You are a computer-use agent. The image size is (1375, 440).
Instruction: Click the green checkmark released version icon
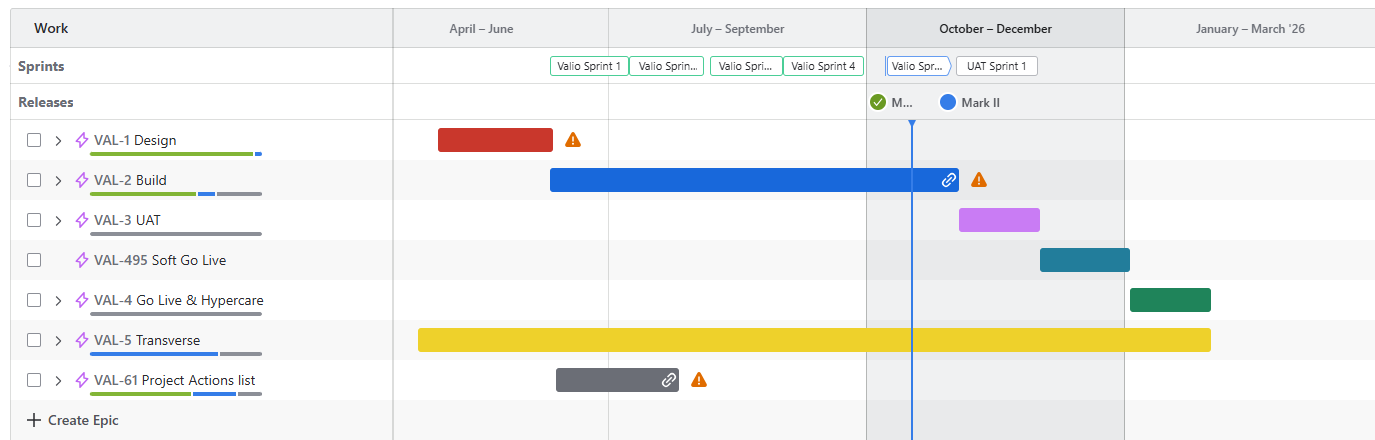pos(878,102)
